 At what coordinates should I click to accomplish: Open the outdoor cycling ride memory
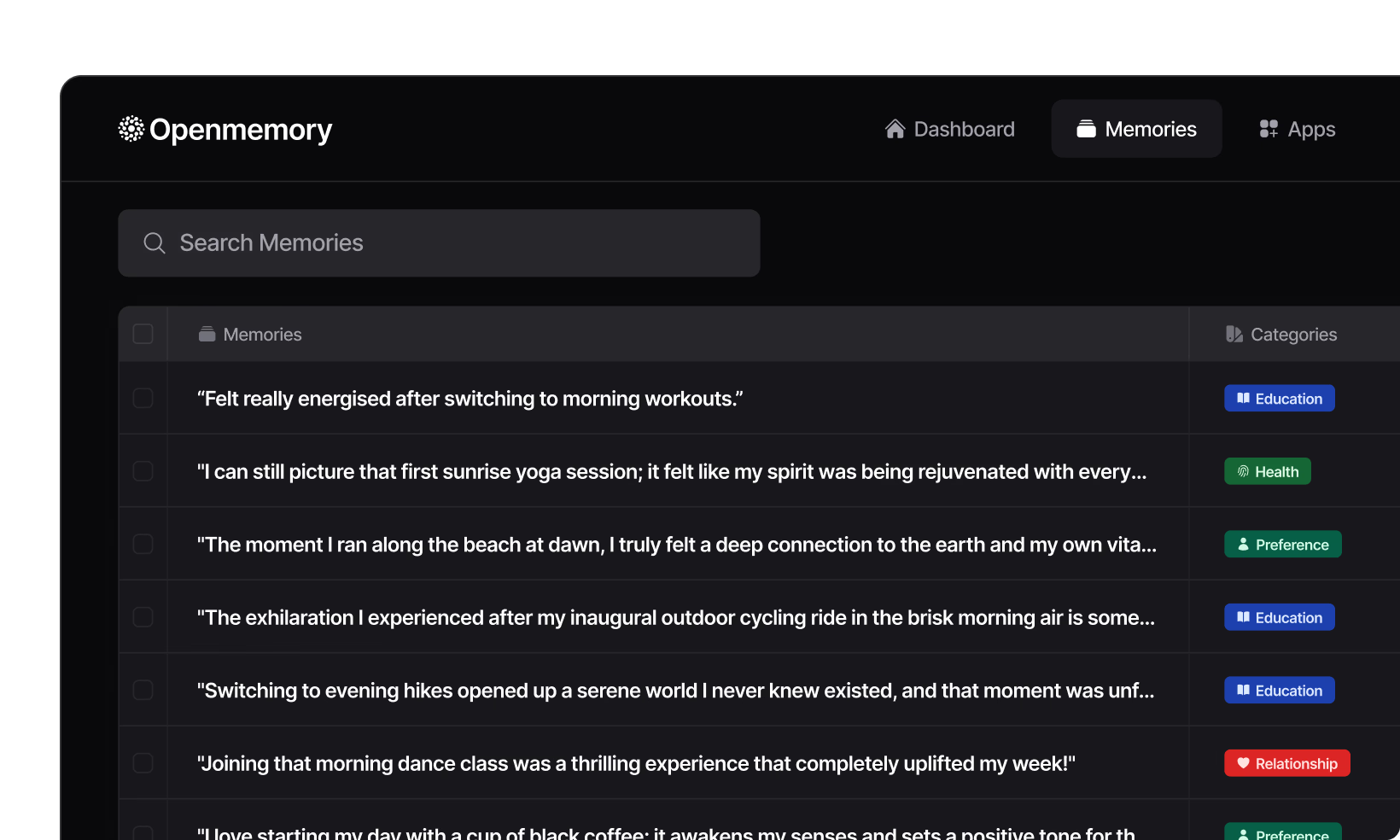675,618
